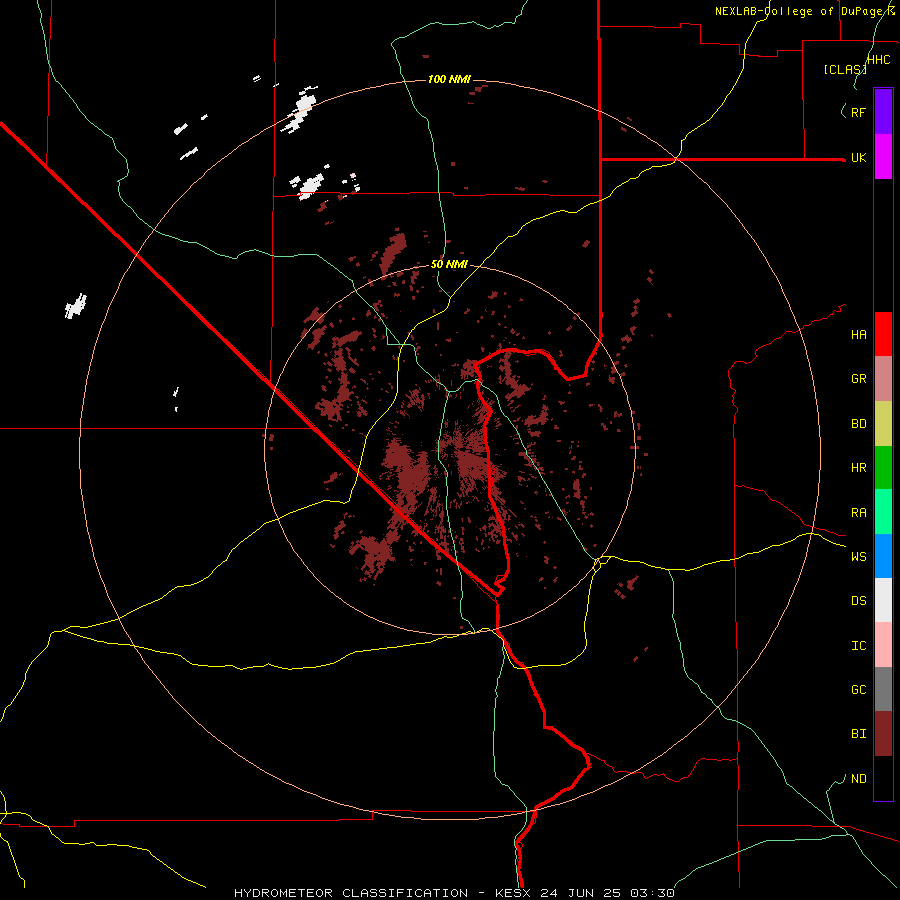Click the HR green legend swatch

click(883, 468)
